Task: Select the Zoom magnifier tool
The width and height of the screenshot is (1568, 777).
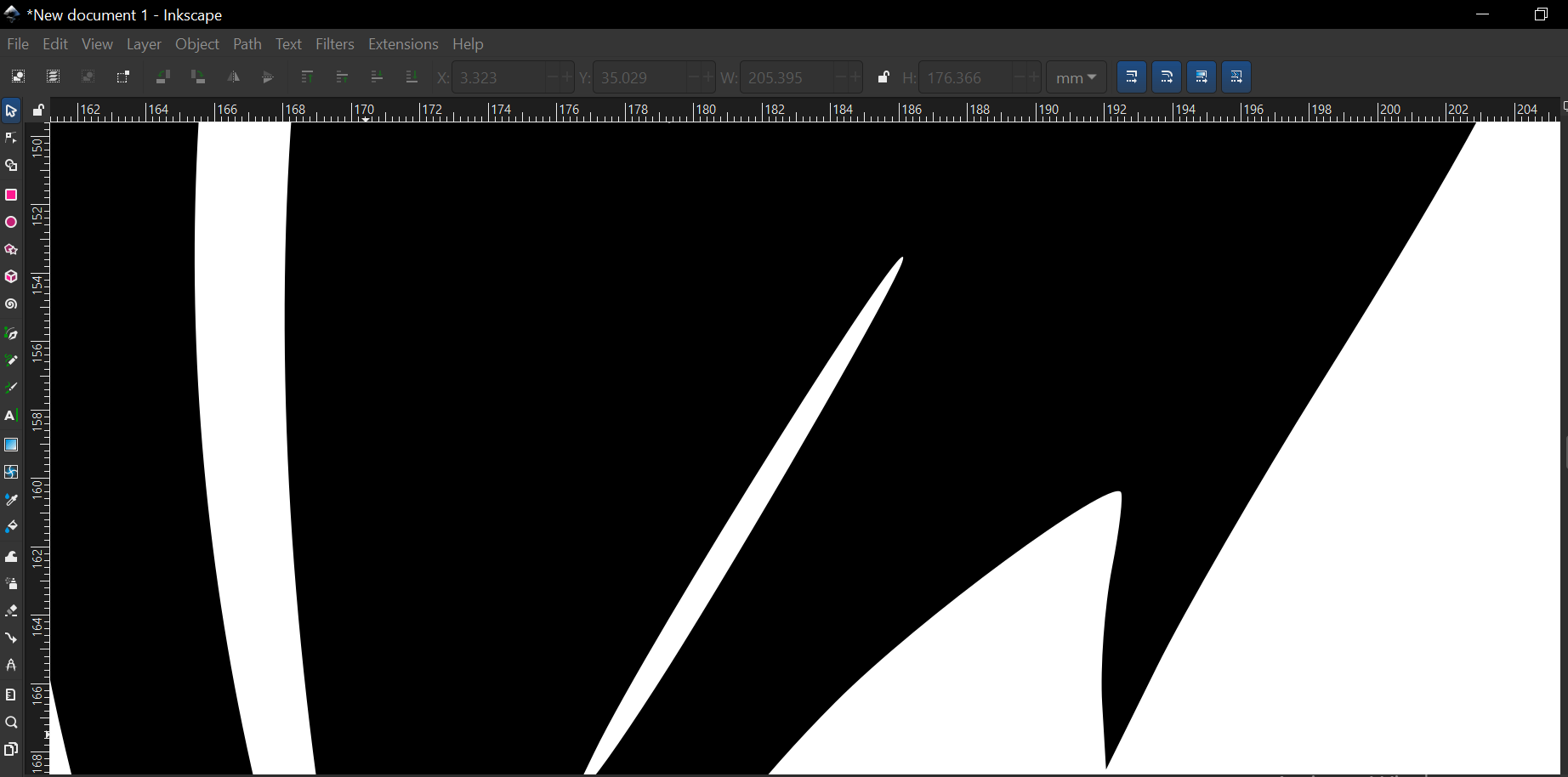Action: pos(11,723)
